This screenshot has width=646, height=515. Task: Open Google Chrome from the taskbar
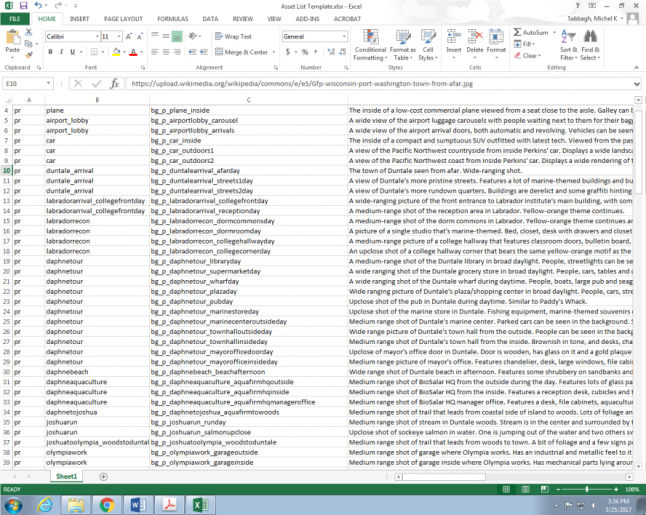click(107, 505)
